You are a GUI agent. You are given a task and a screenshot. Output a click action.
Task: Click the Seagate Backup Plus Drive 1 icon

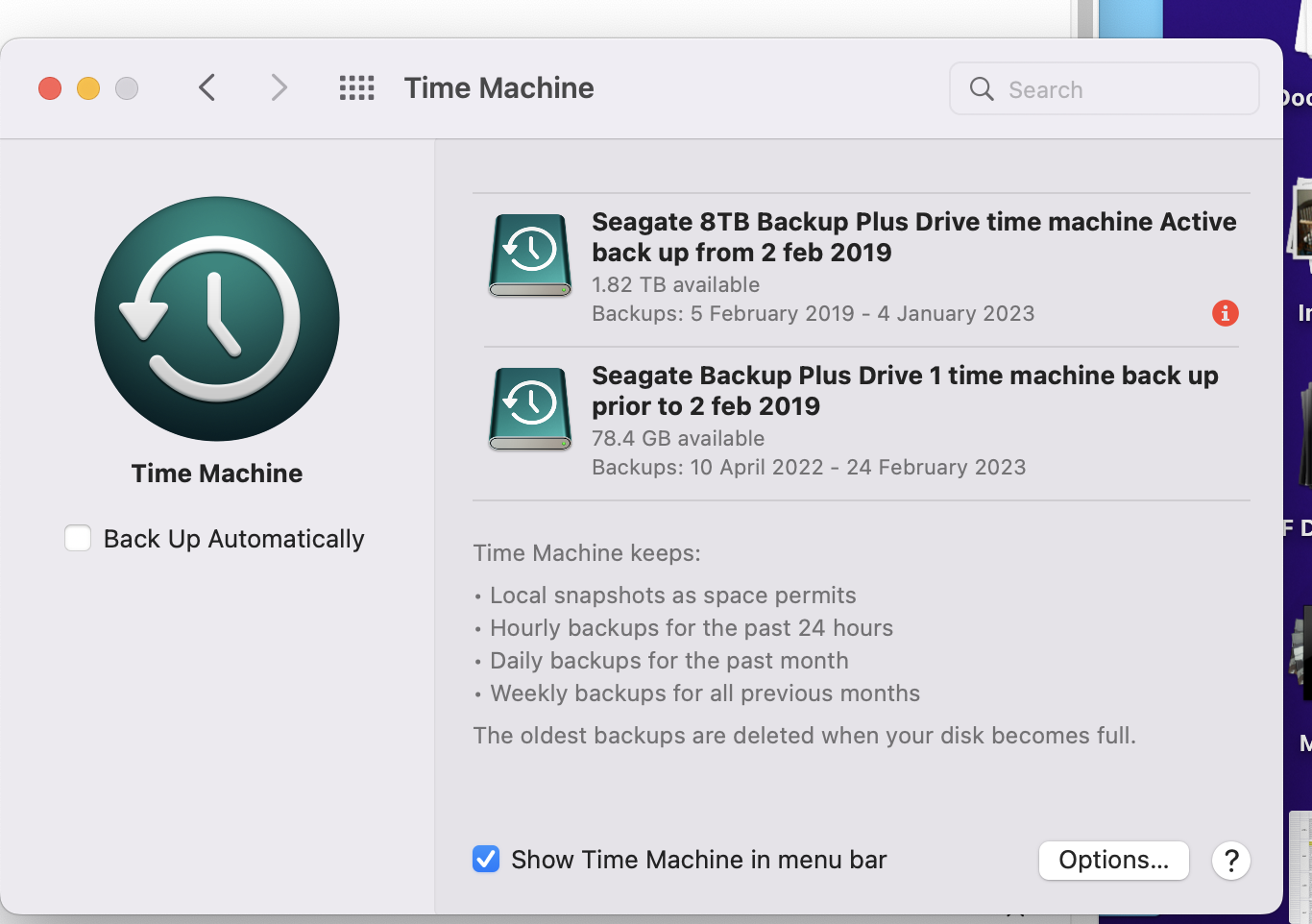coord(530,408)
